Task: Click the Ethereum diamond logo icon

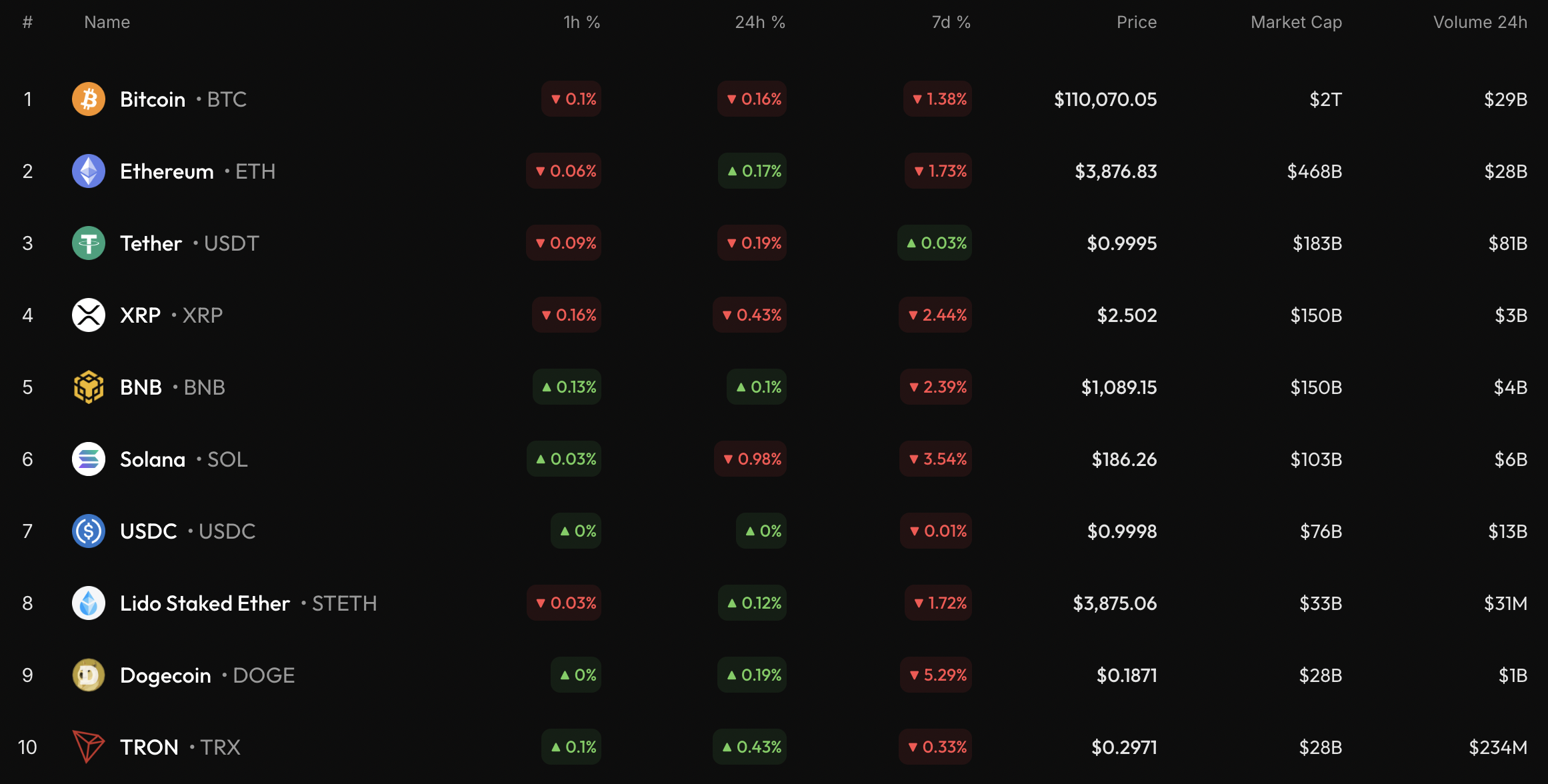Action: pos(89,171)
